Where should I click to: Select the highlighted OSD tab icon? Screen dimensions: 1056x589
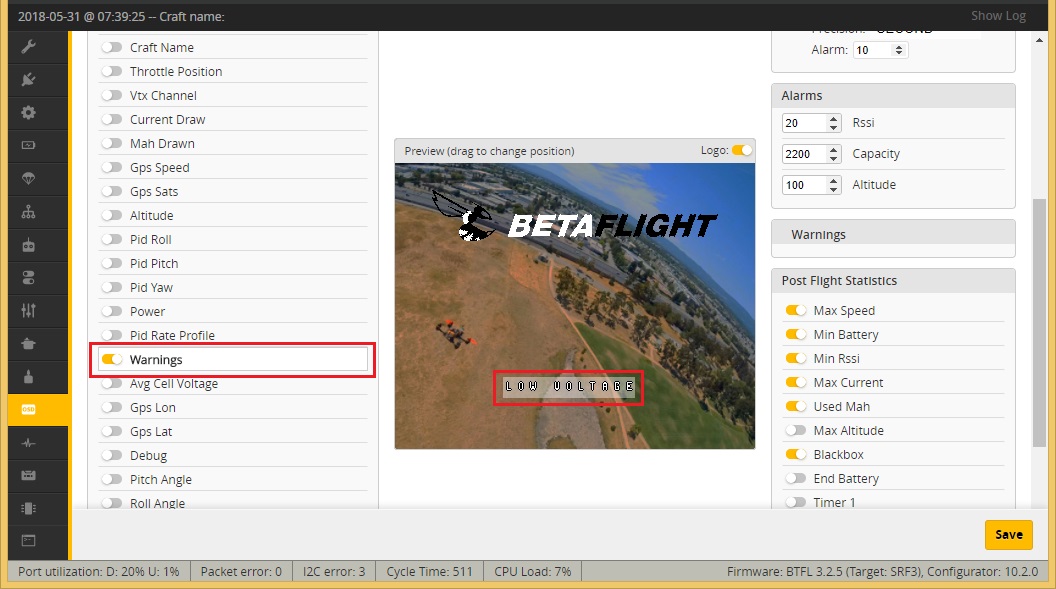click(x=28, y=409)
